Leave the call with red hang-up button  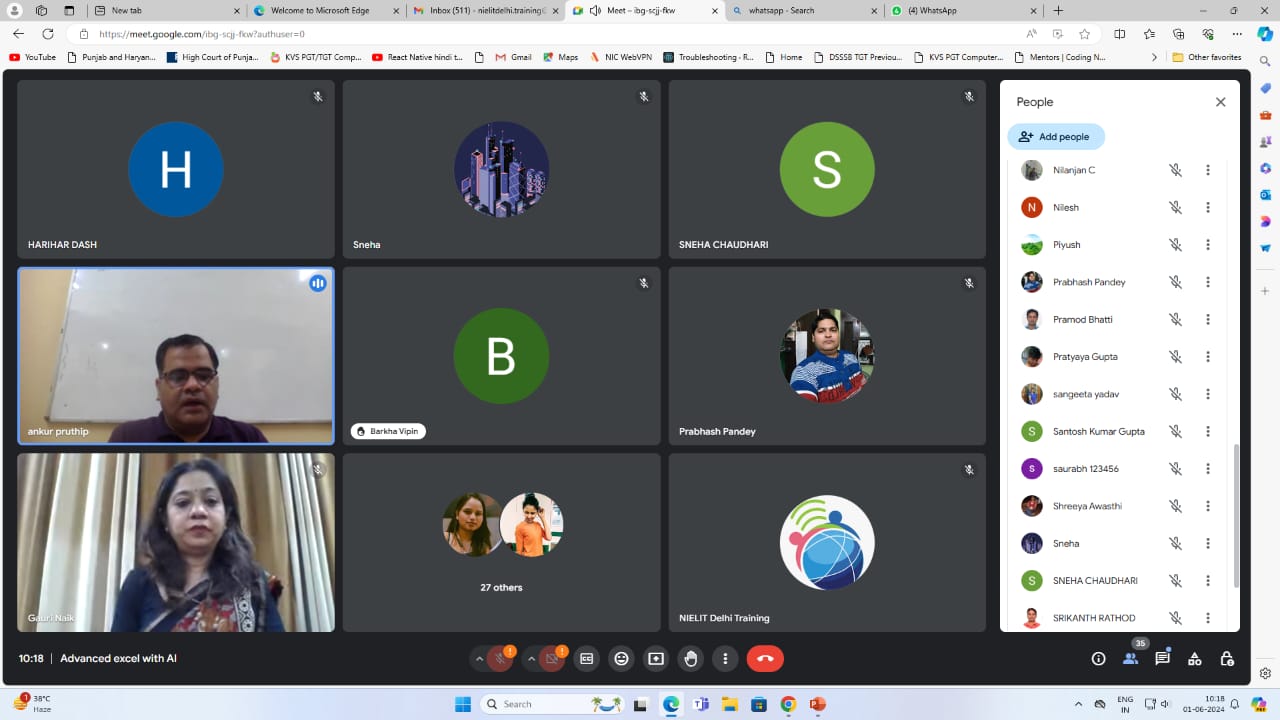(765, 659)
